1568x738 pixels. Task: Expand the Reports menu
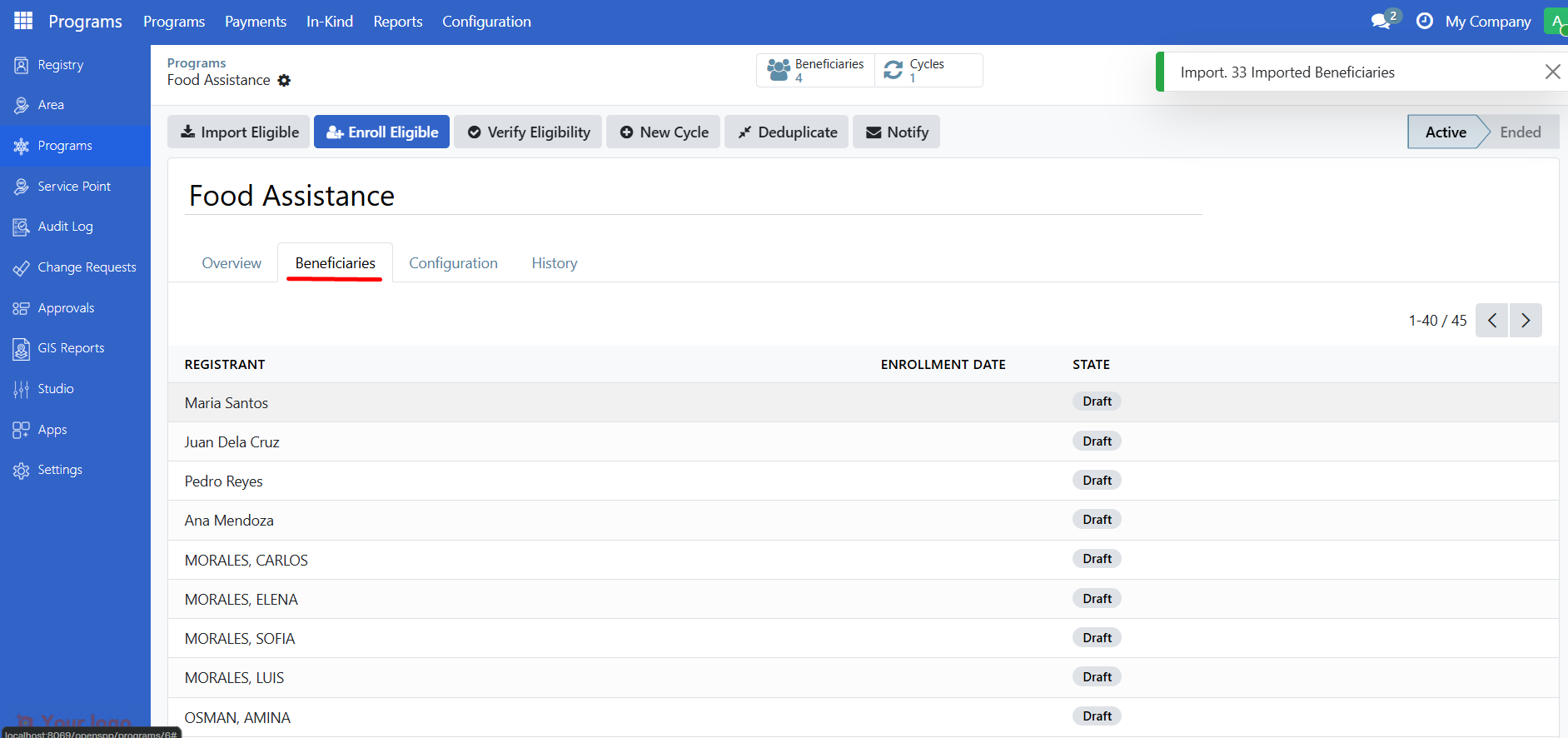click(x=397, y=22)
